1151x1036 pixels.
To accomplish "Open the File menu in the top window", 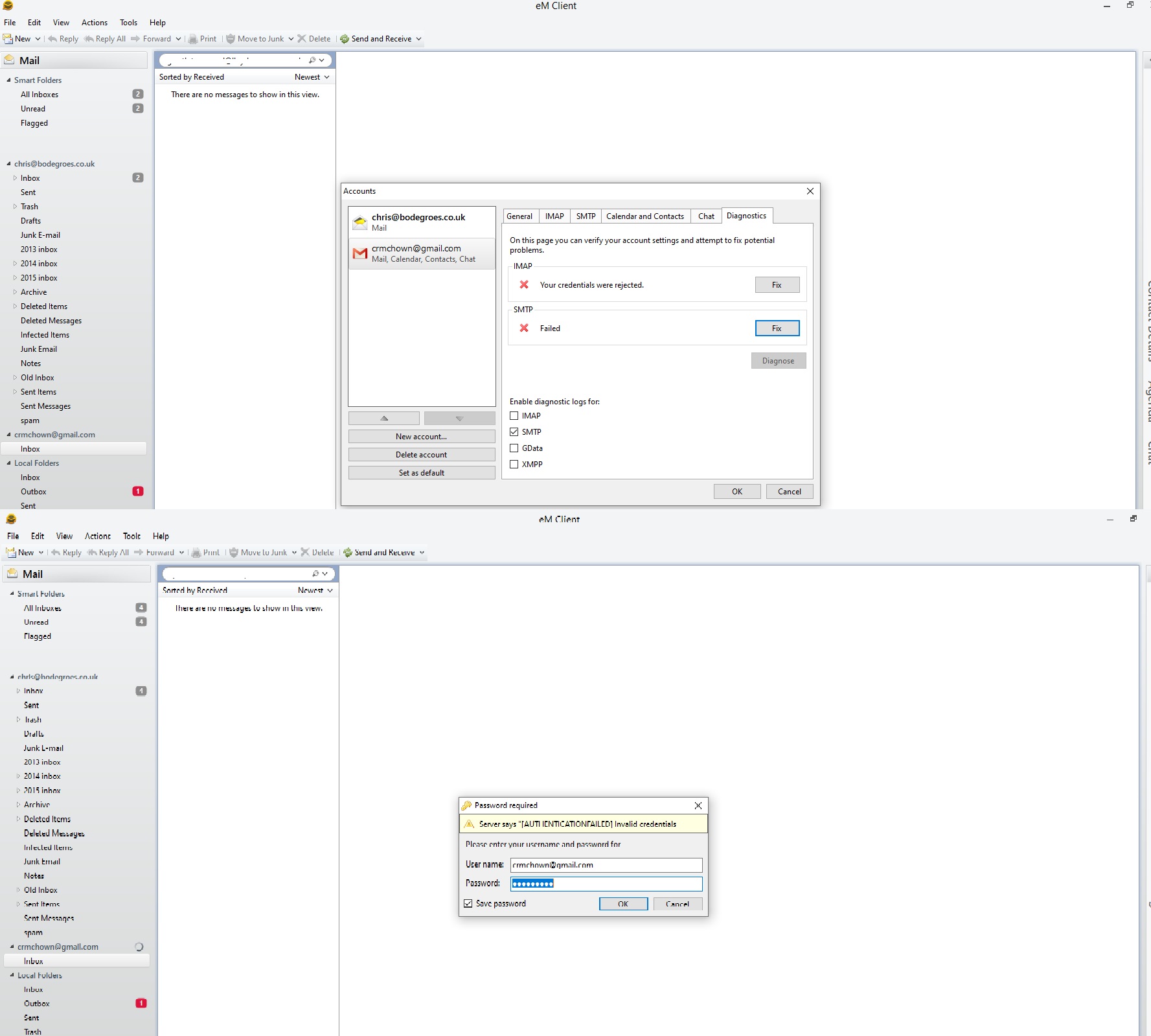I will (x=10, y=23).
